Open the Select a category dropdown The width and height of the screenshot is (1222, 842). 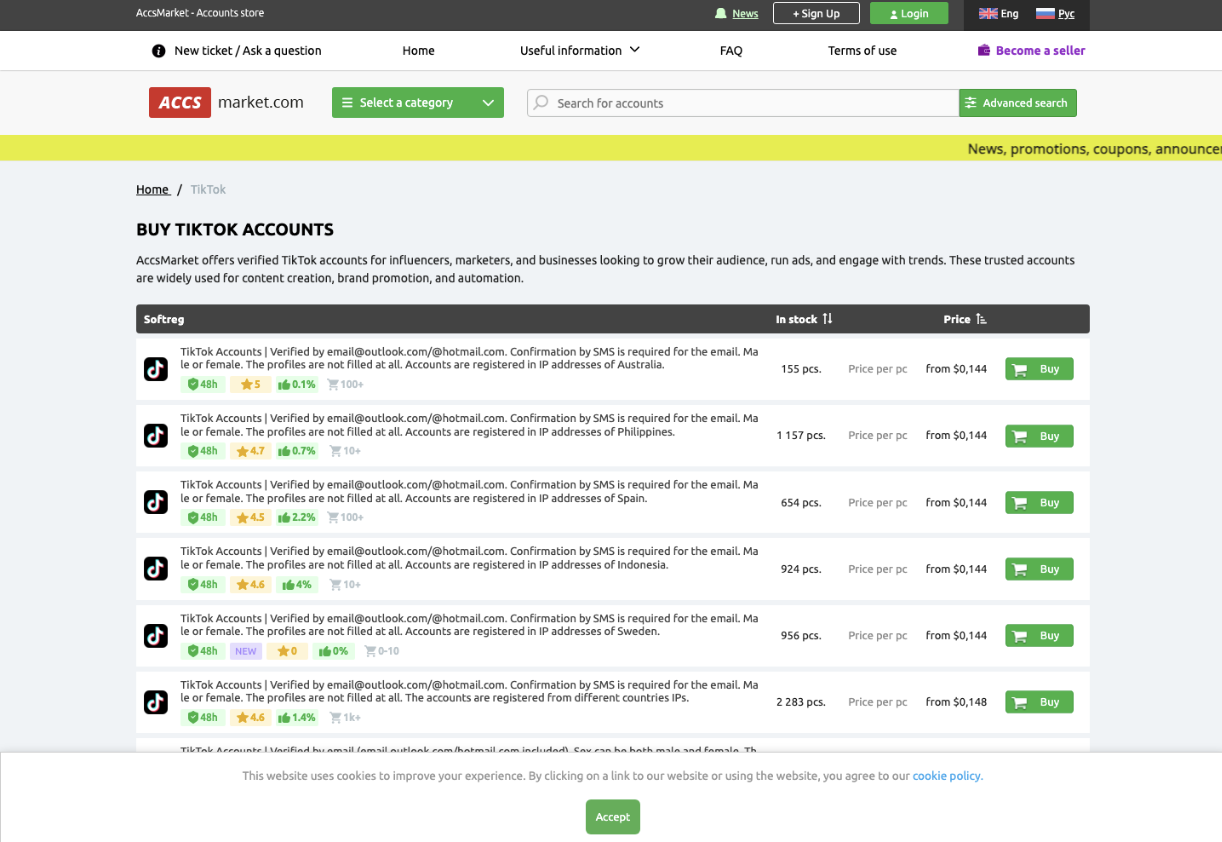click(418, 103)
